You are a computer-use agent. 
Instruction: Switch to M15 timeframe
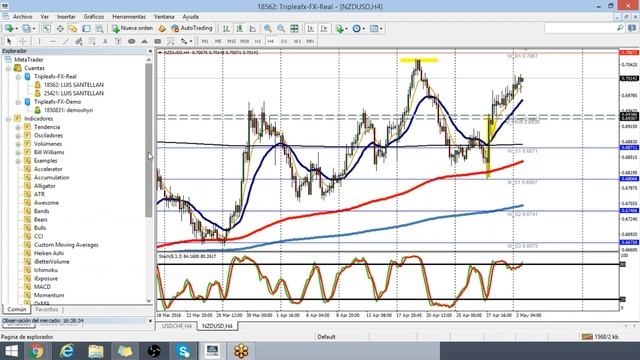(x=231, y=41)
